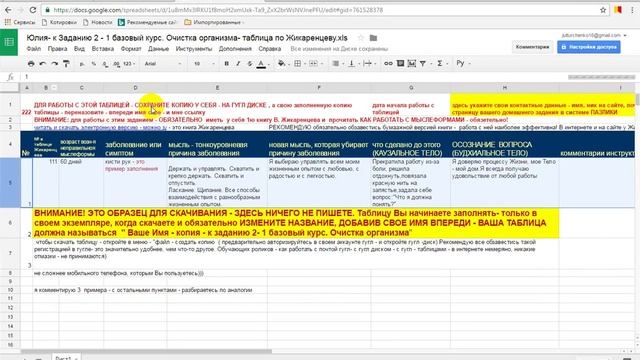The width and height of the screenshot is (640, 360).
Task: Format cell as percent
Action: (94, 64)
